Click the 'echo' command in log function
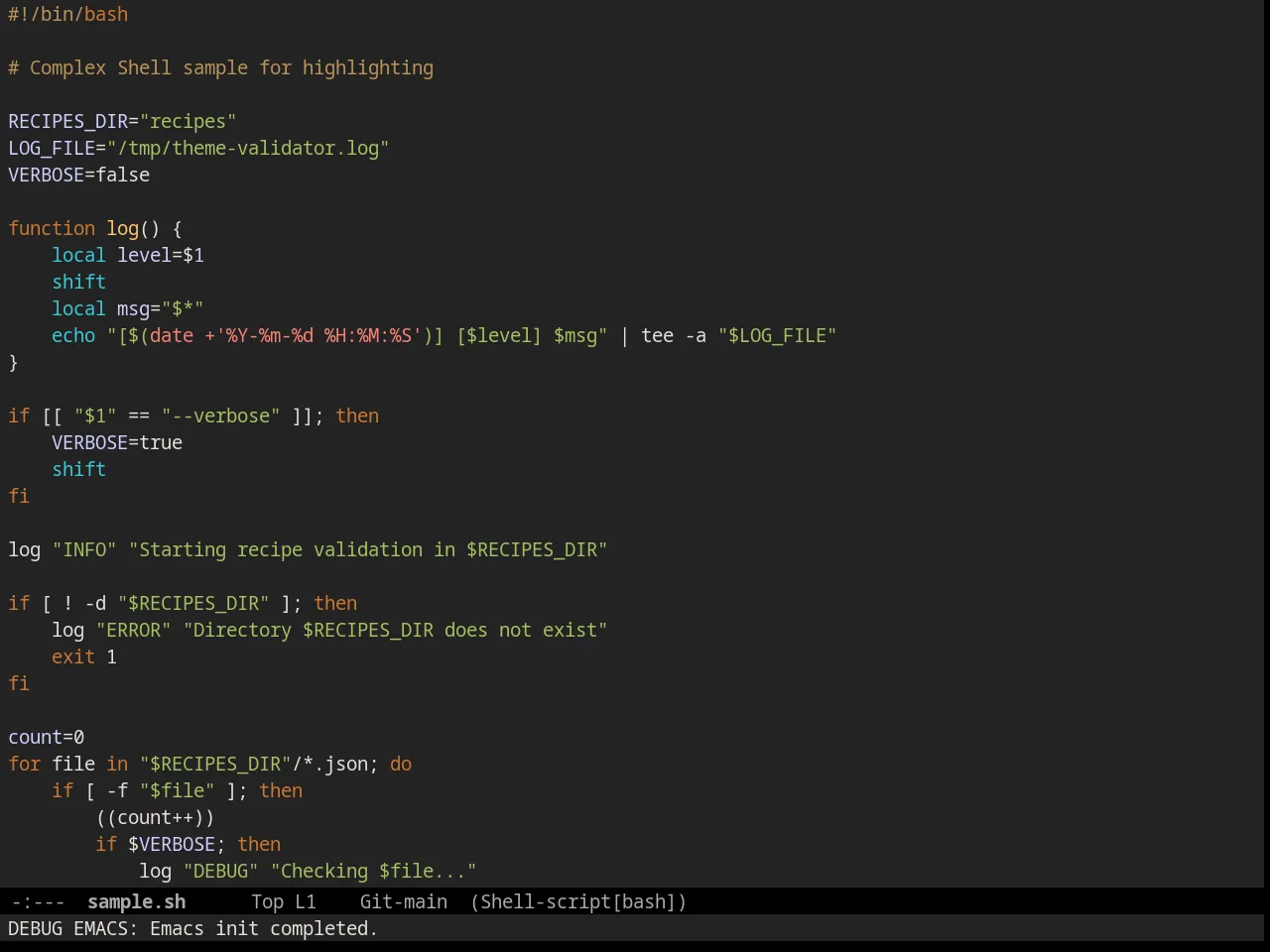This screenshot has width=1270, height=952. click(x=73, y=335)
